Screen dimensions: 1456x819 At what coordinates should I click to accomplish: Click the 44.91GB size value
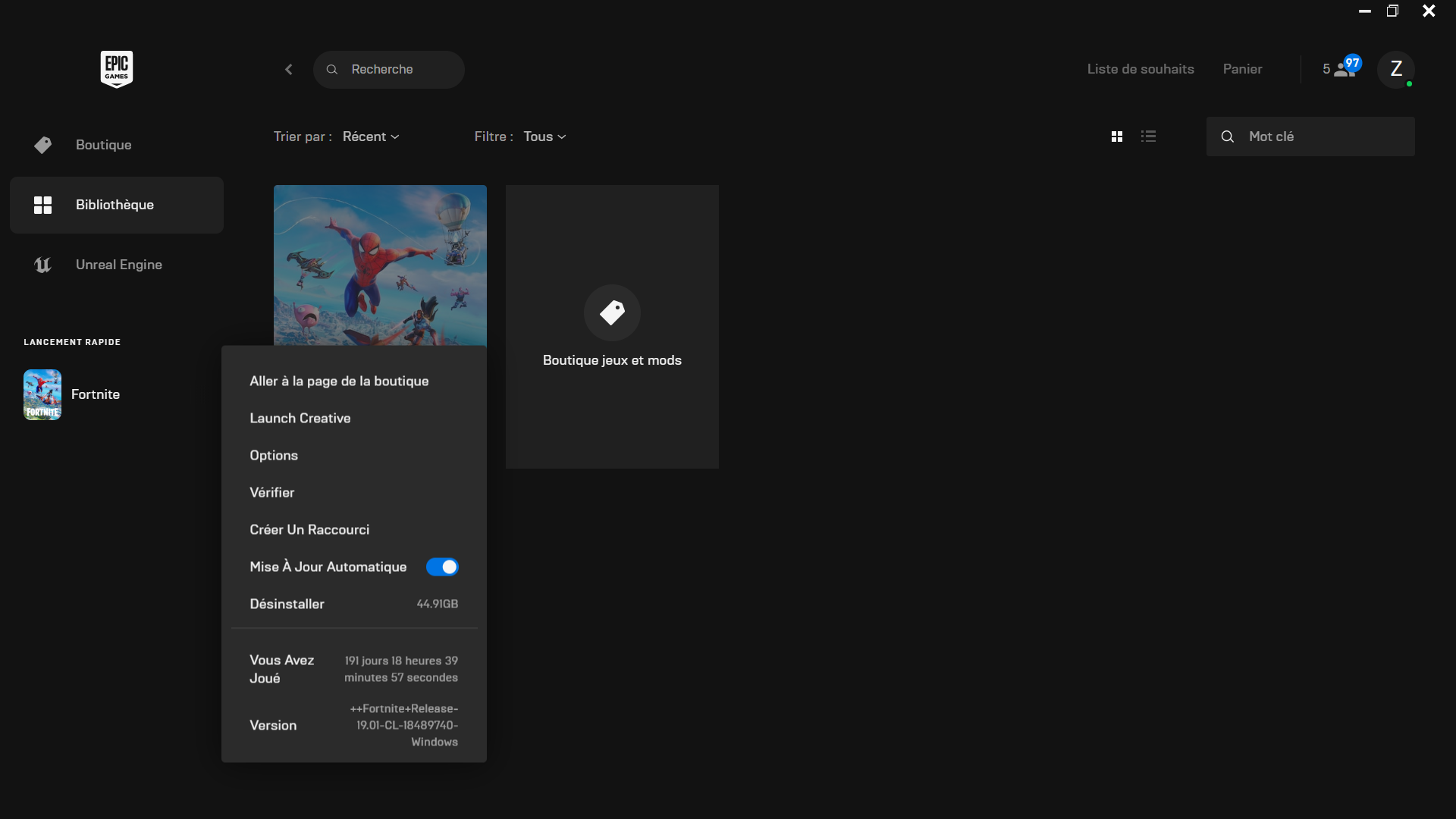438,604
